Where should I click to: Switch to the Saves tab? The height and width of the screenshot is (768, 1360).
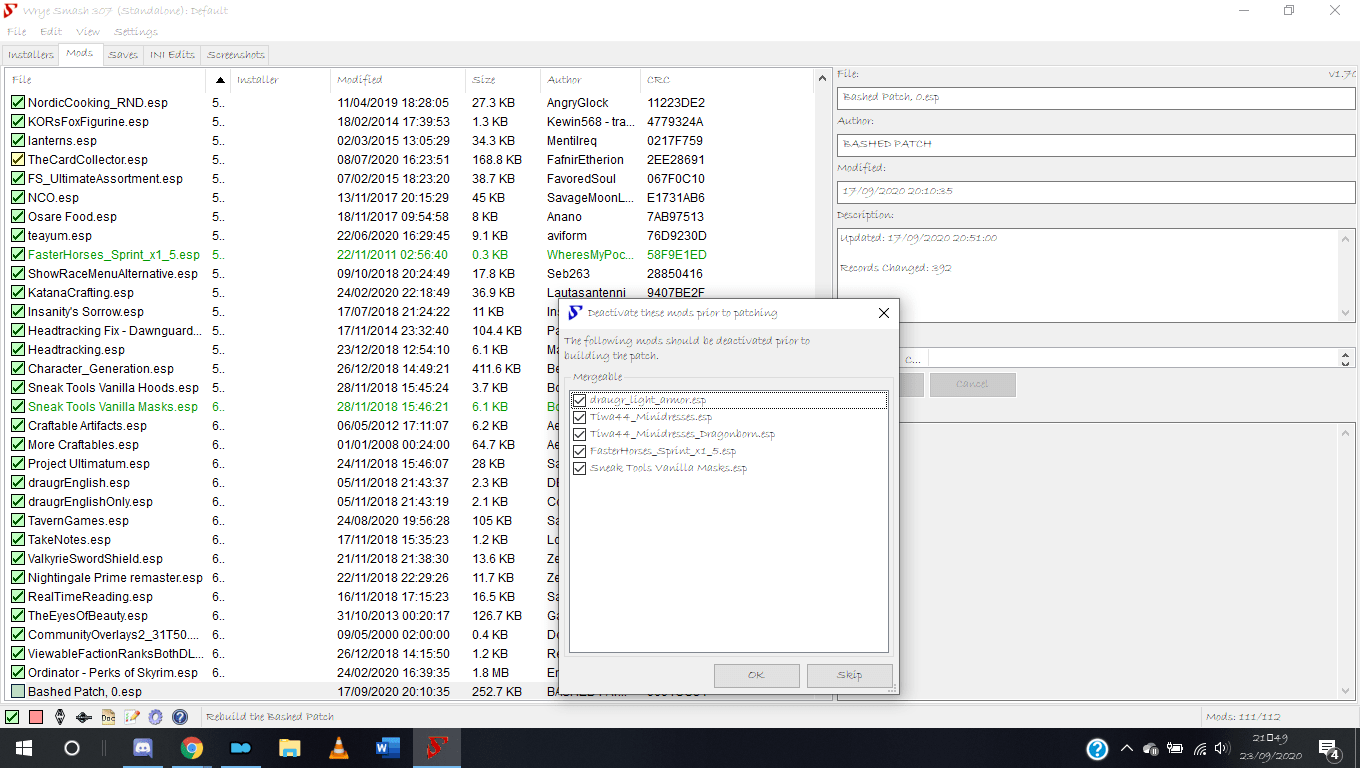point(123,54)
